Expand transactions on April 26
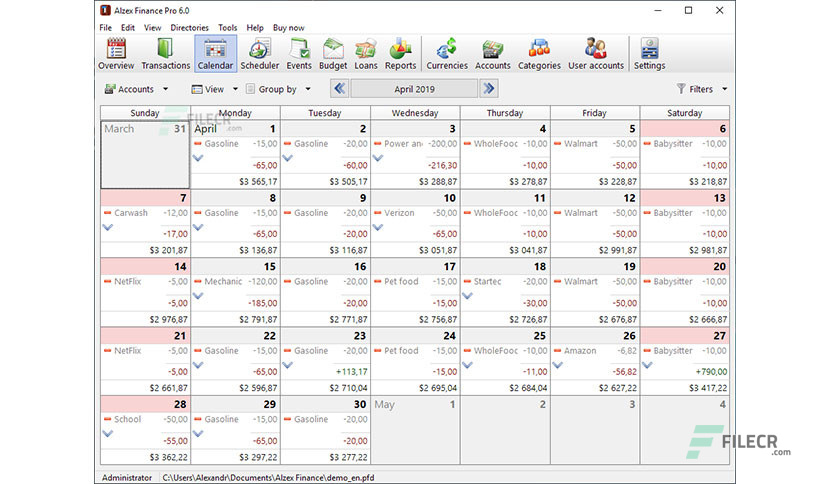The height and width of the screenshot is (484, 836). click(x=558, y=366)
